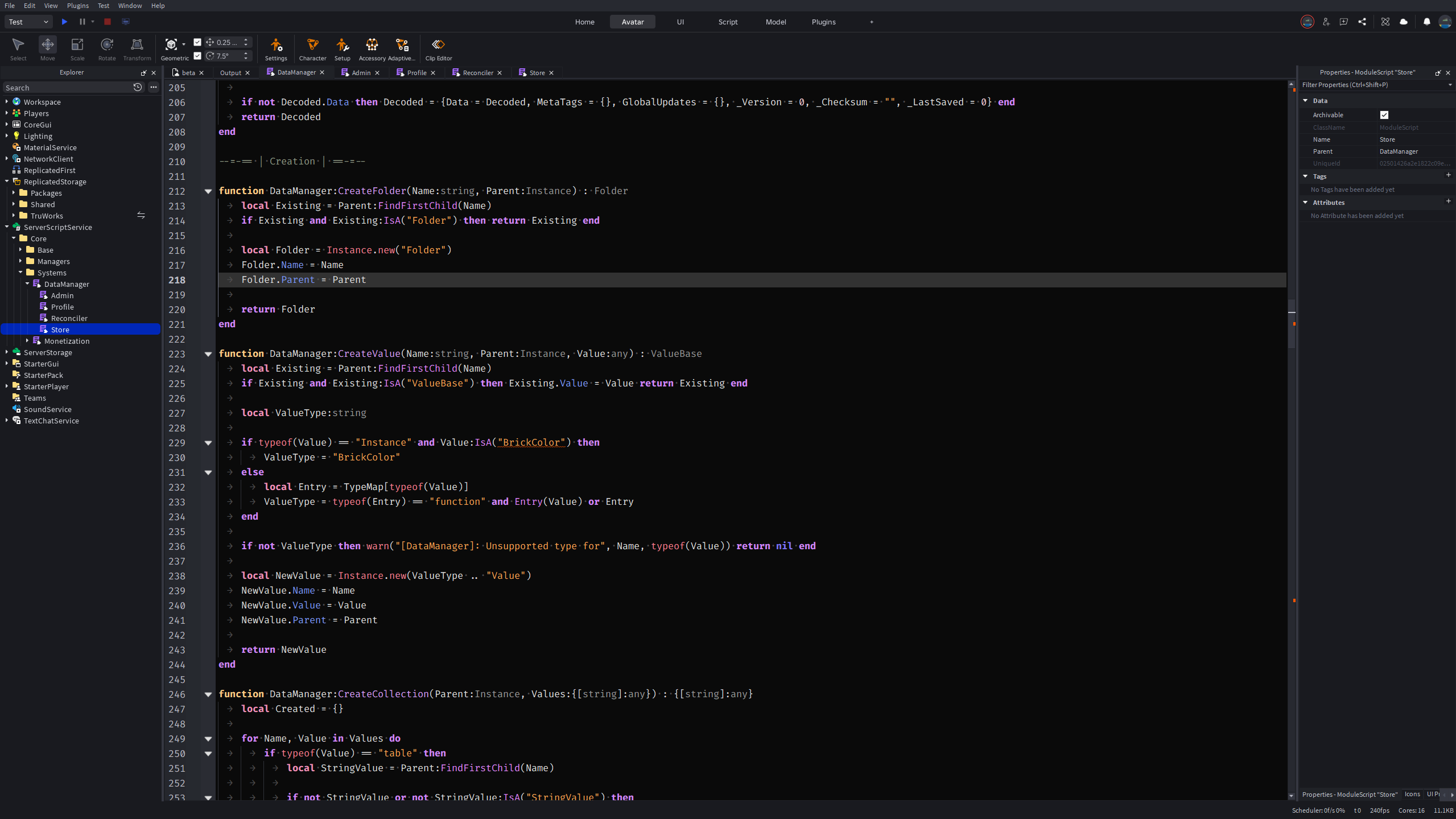
Task: Undock the Explorer panel
Action: tap(143, 73)
